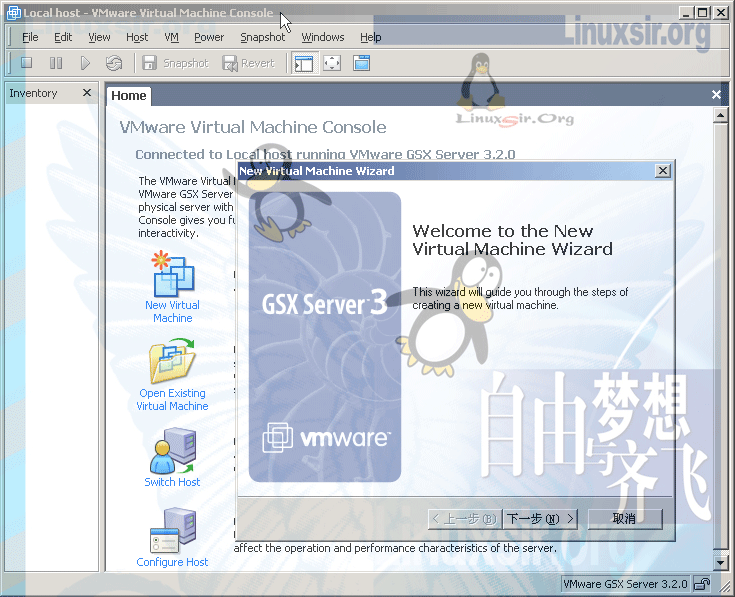Viewport: 735px width, 597px height.
Task: Open the Host menu
Action: (x=137, y=37)
